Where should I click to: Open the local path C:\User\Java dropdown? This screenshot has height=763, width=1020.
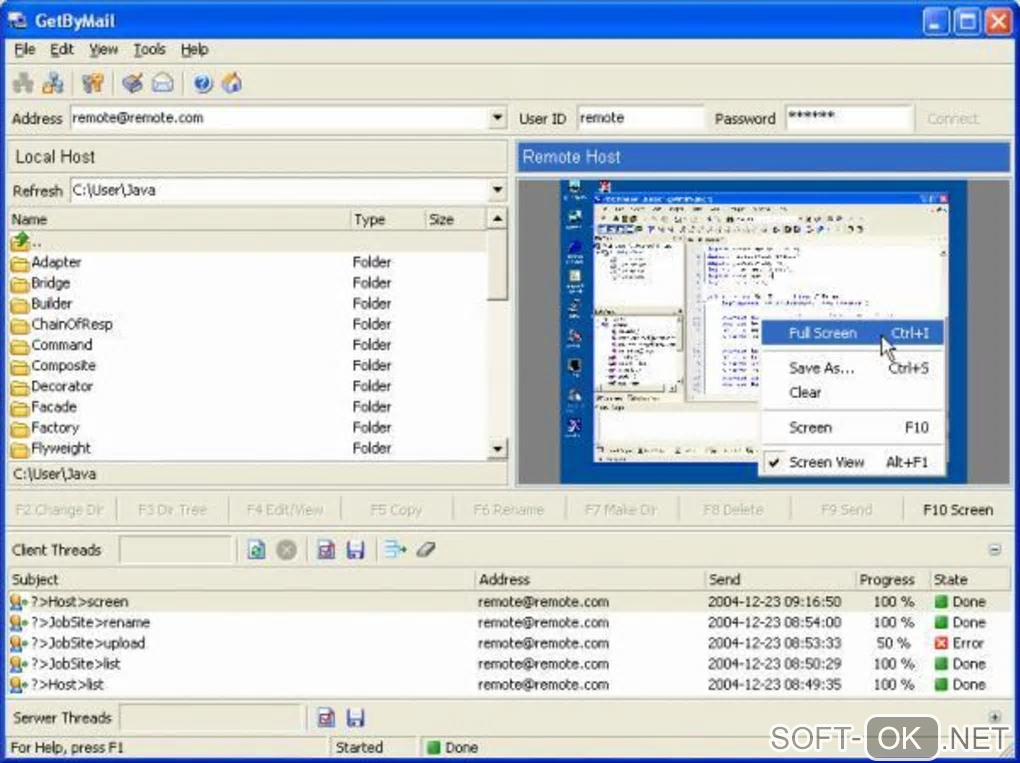point(497,191)
